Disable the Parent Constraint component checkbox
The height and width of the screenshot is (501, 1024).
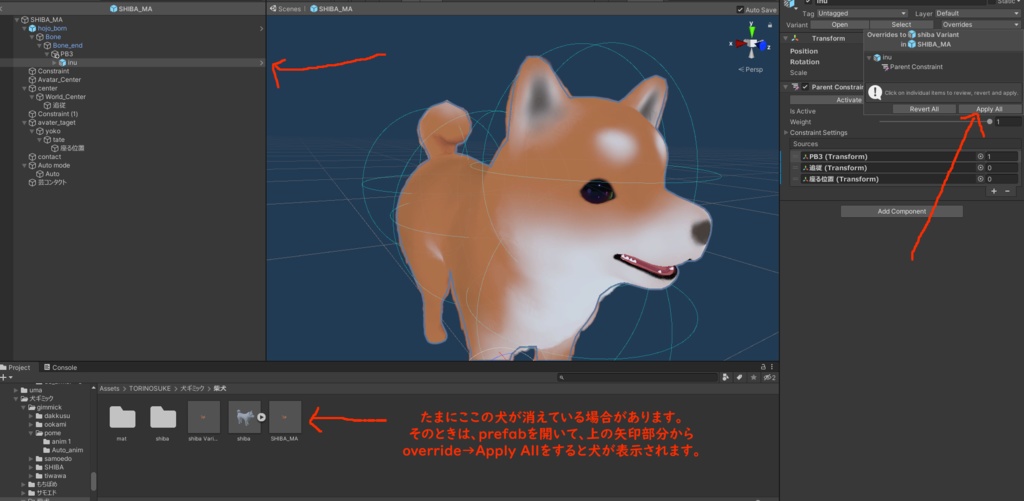[805, 87]
